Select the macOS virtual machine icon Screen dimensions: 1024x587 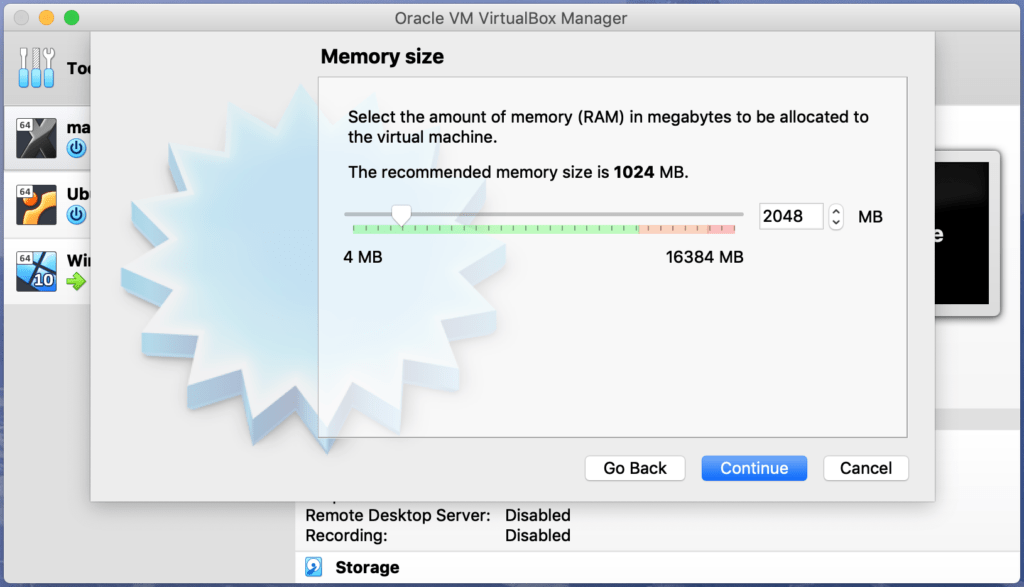[x=36, y=138]
